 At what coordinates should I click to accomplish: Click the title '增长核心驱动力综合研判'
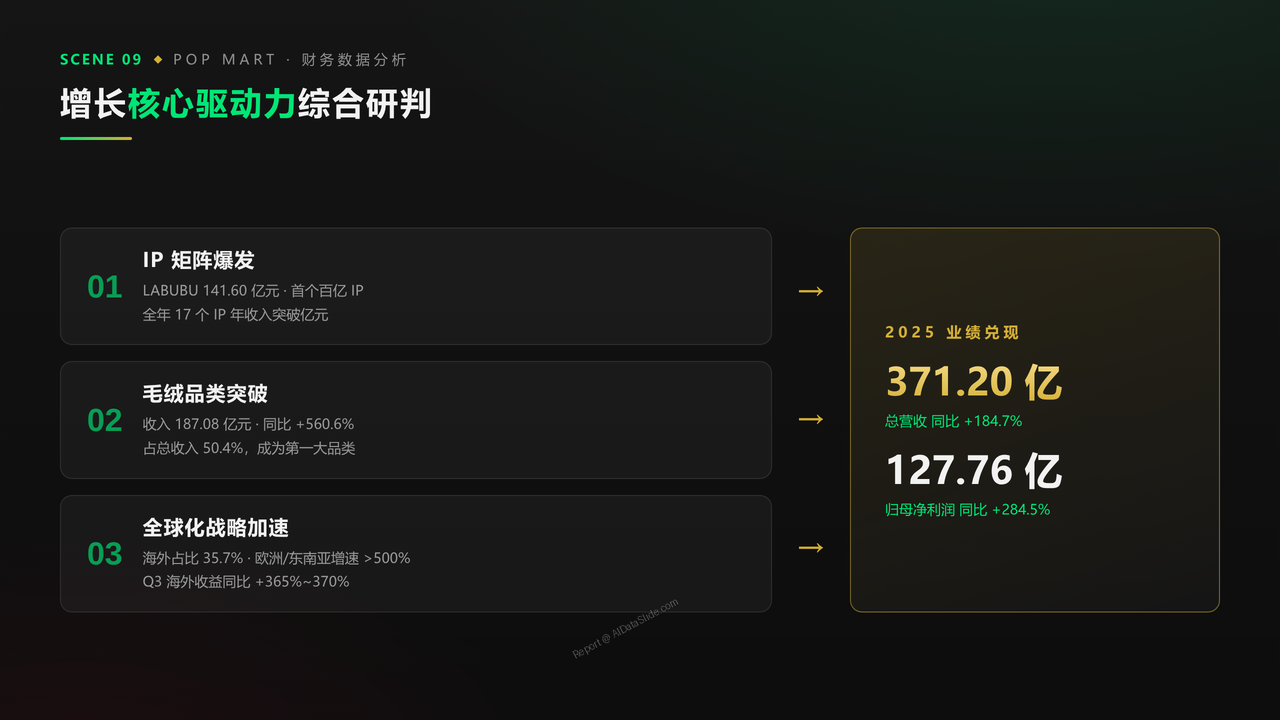point(245,104)
